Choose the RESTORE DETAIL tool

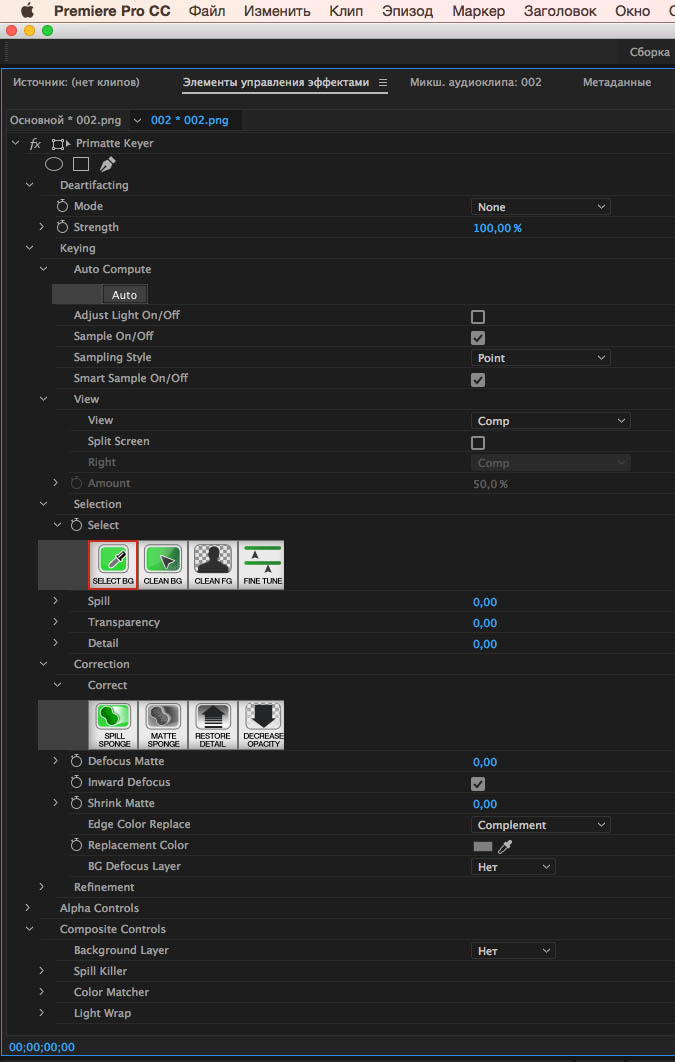[213, 725]
